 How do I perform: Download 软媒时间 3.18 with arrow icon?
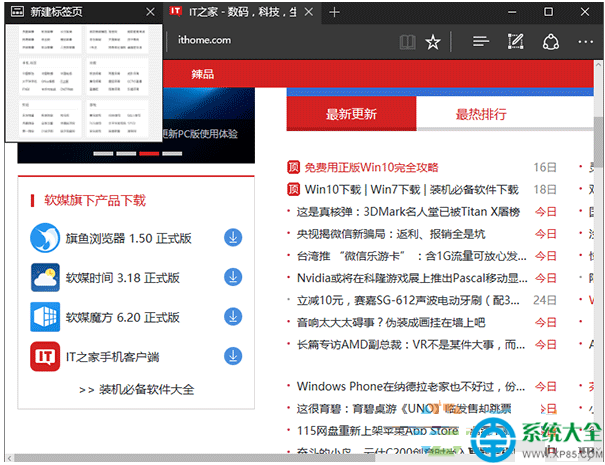point(233,277)
